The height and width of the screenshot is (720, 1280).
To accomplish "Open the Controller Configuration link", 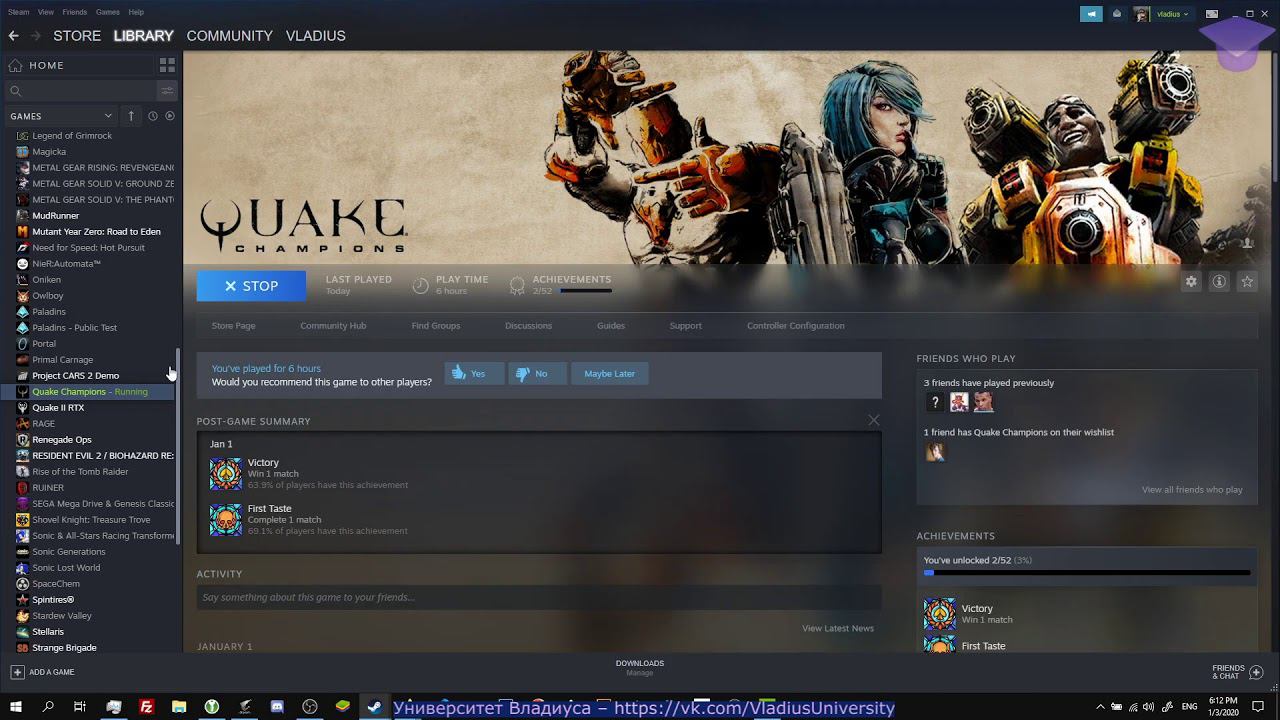I will click(x=796, y=326).
